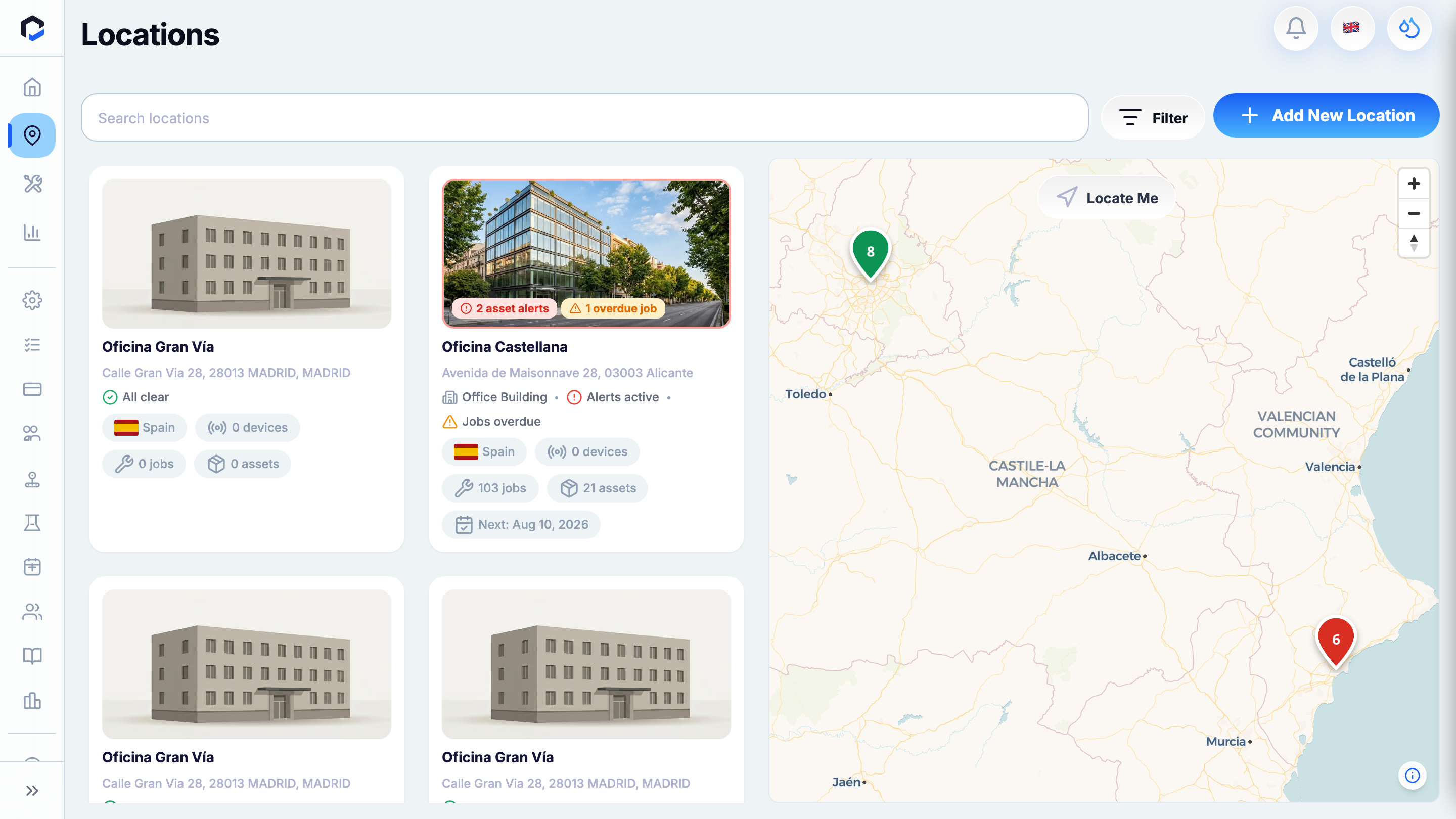Click Spain chip on Oficina Castellana card

(484, 451)
